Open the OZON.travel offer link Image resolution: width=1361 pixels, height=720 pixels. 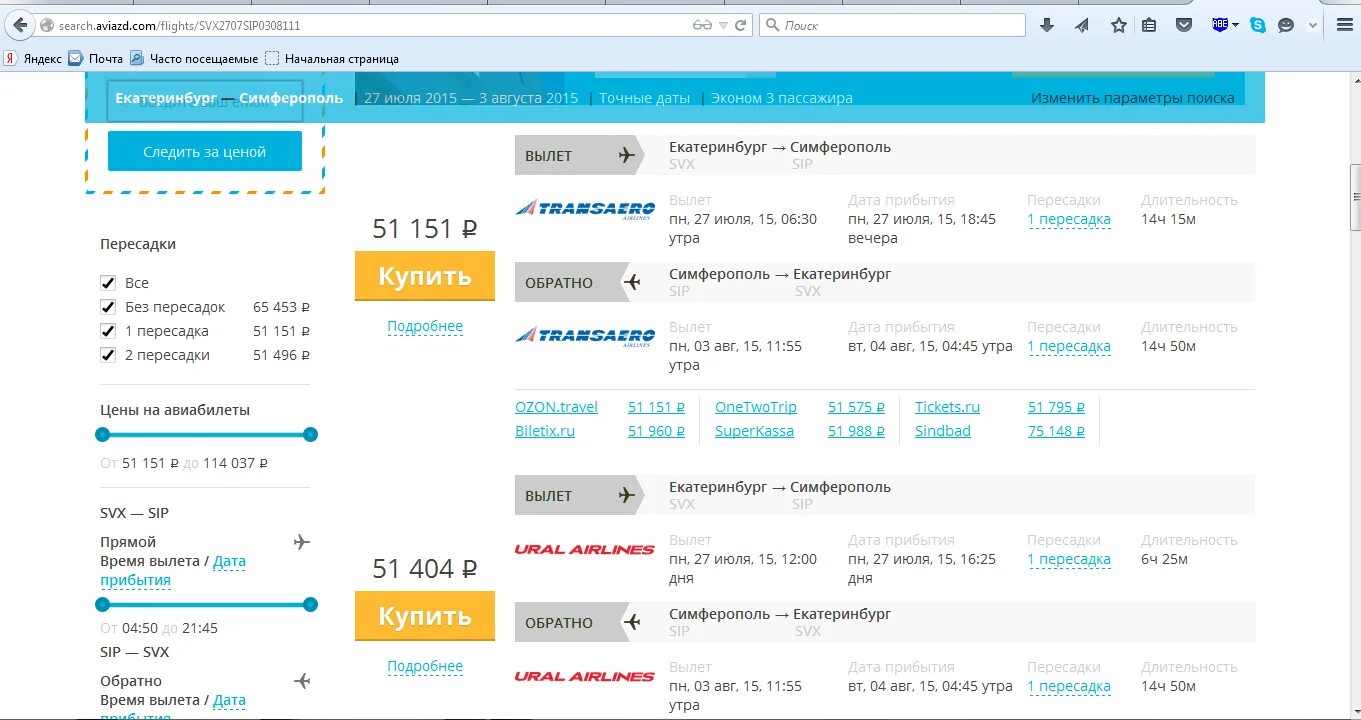[556, 407]
